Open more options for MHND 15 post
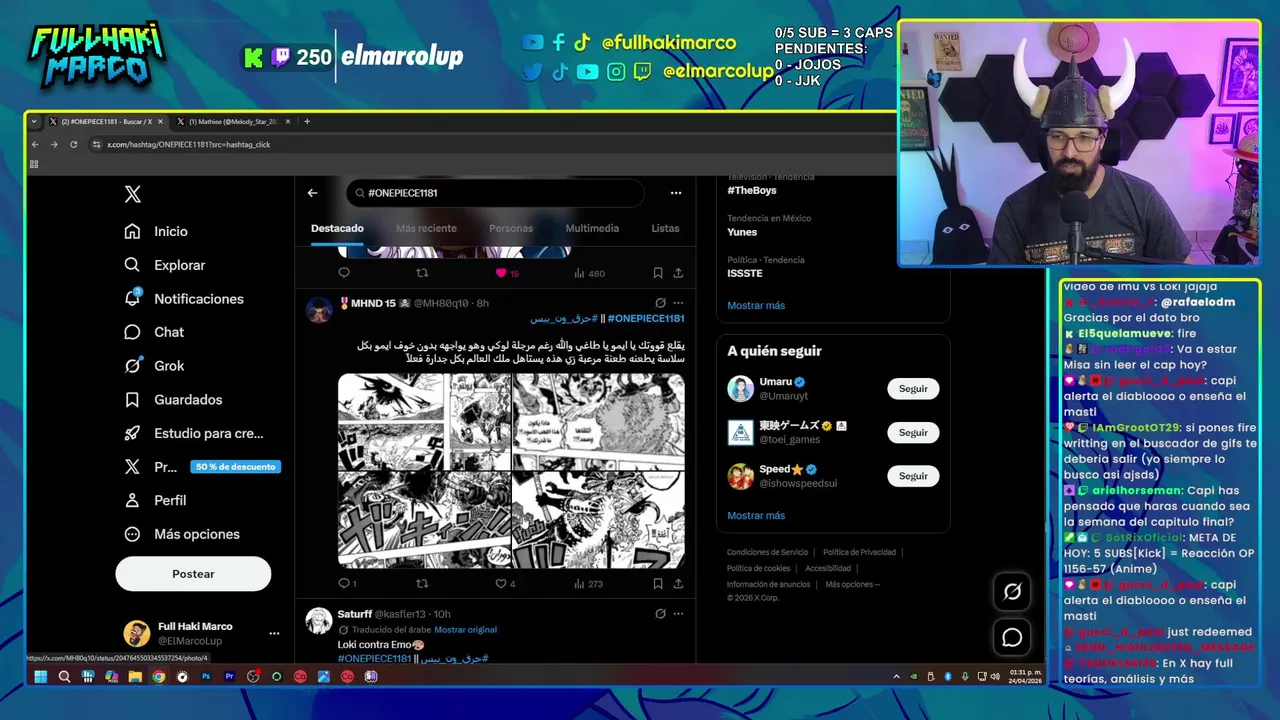Screen dimensions: 1280x720 click(678, 303)
